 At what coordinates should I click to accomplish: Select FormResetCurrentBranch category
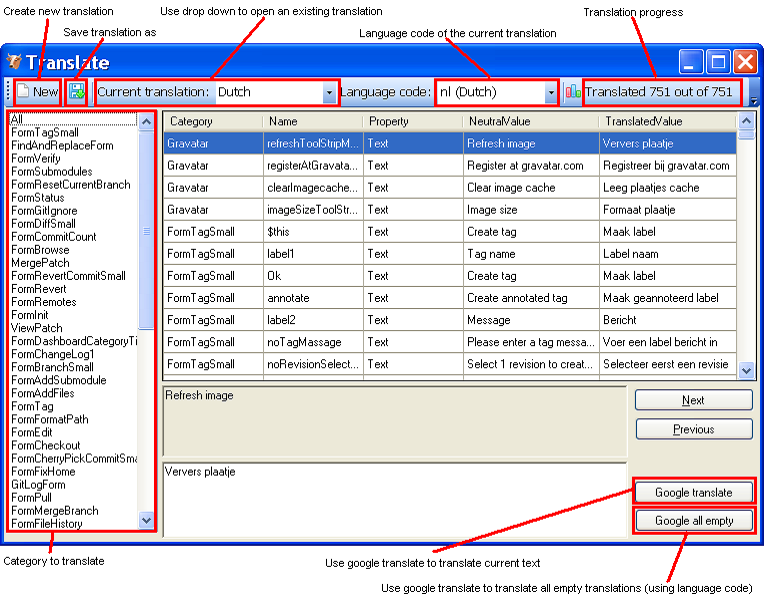pyautogui.click(x=73, y=185)
